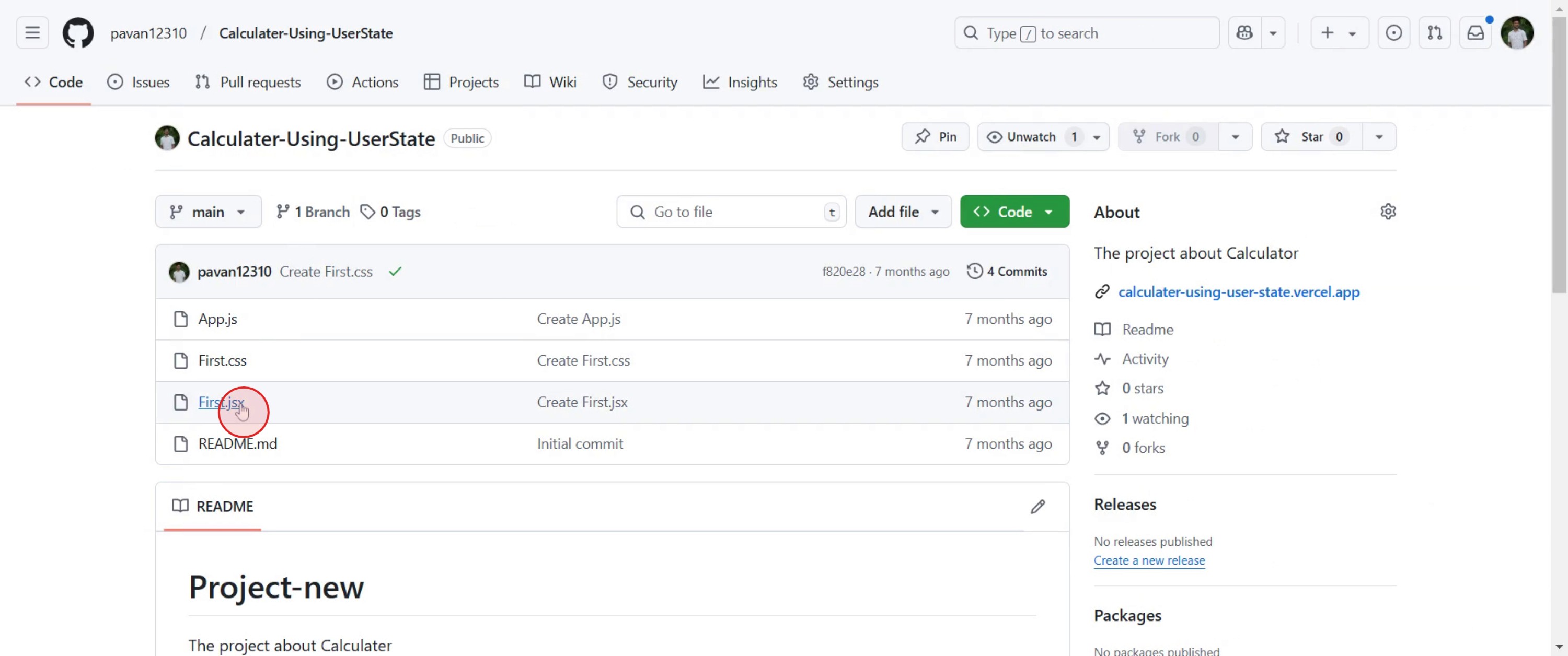
Task: Open the GitHub home logo
Action: point(78,33)
